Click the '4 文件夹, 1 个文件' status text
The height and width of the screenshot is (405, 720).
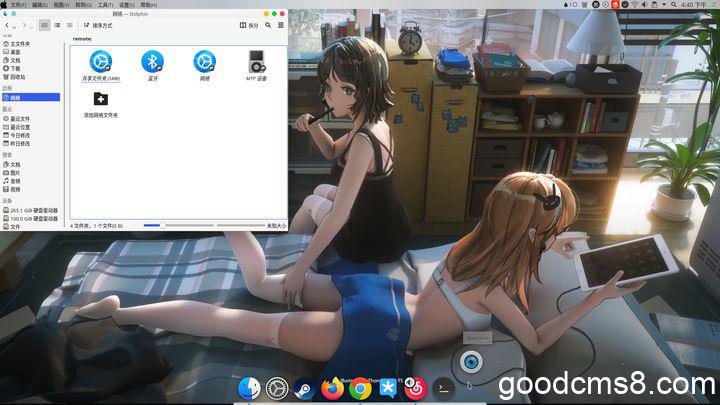tap(97, 226)
